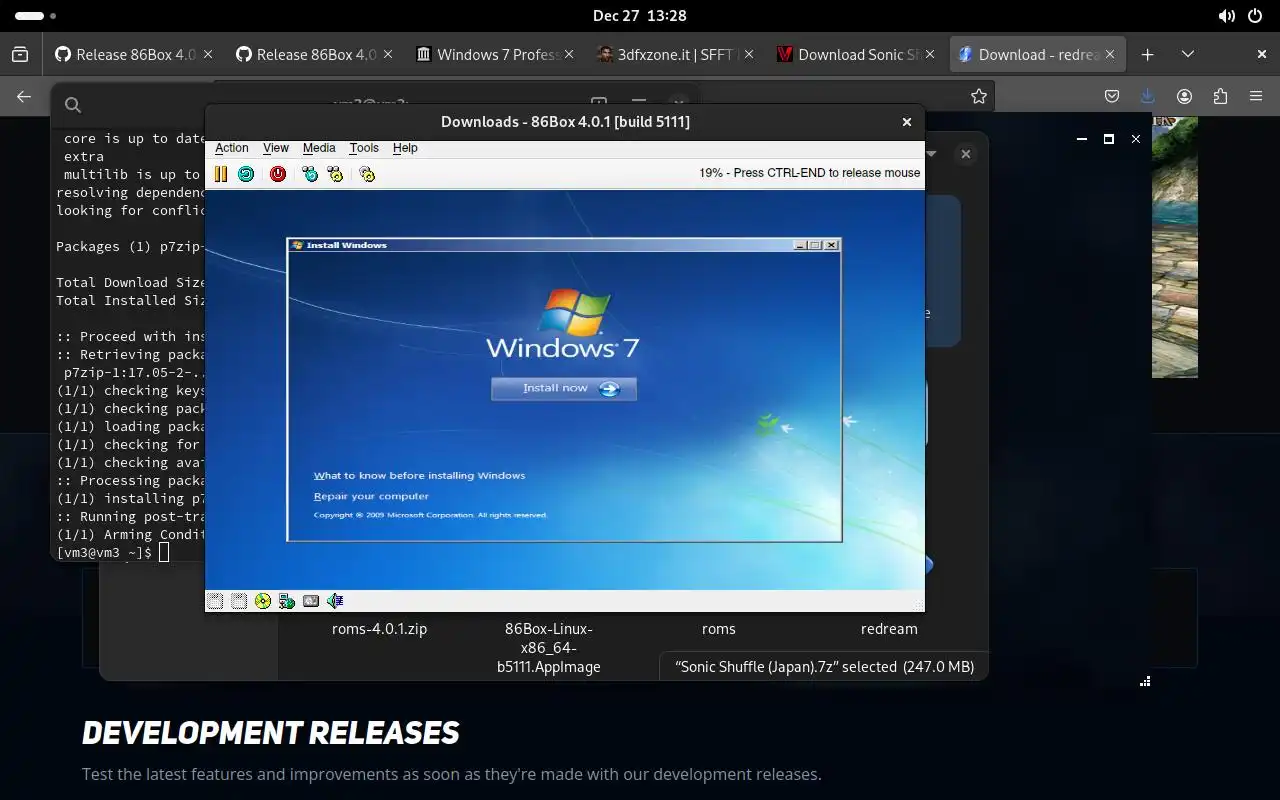Image resolution: width=1280 pixels, height=800 pixels.
Task: Open a new browser tab with plus
Action: pos(1148,55)
